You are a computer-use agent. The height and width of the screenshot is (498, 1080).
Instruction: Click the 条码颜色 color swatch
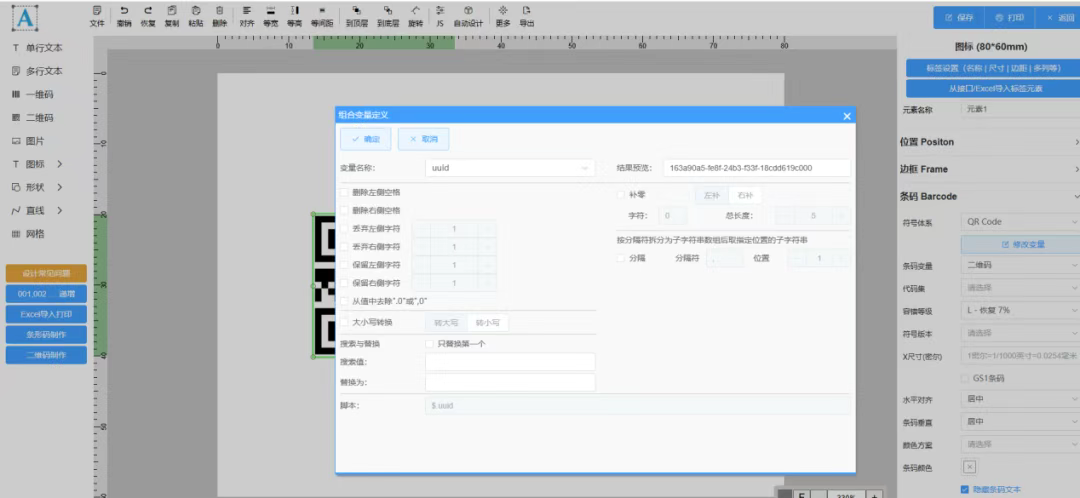point(969,467)
